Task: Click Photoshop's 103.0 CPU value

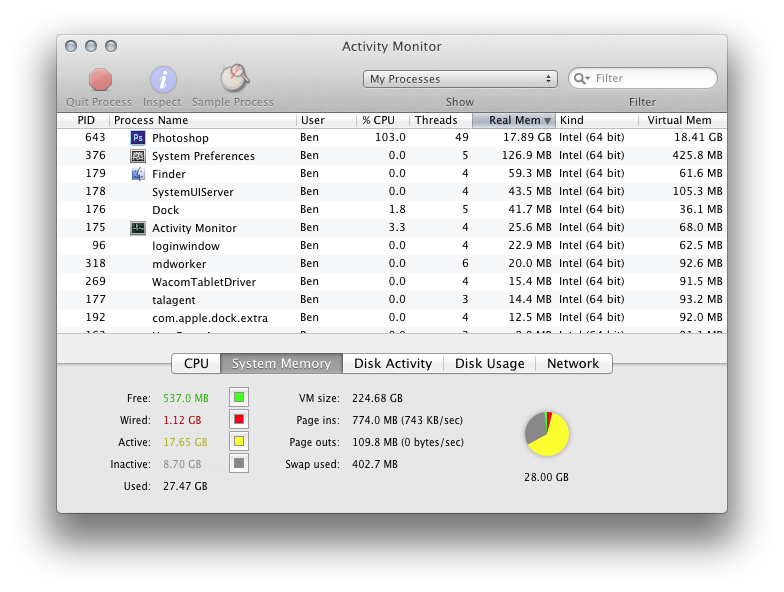Action: [x=390, y=137]
